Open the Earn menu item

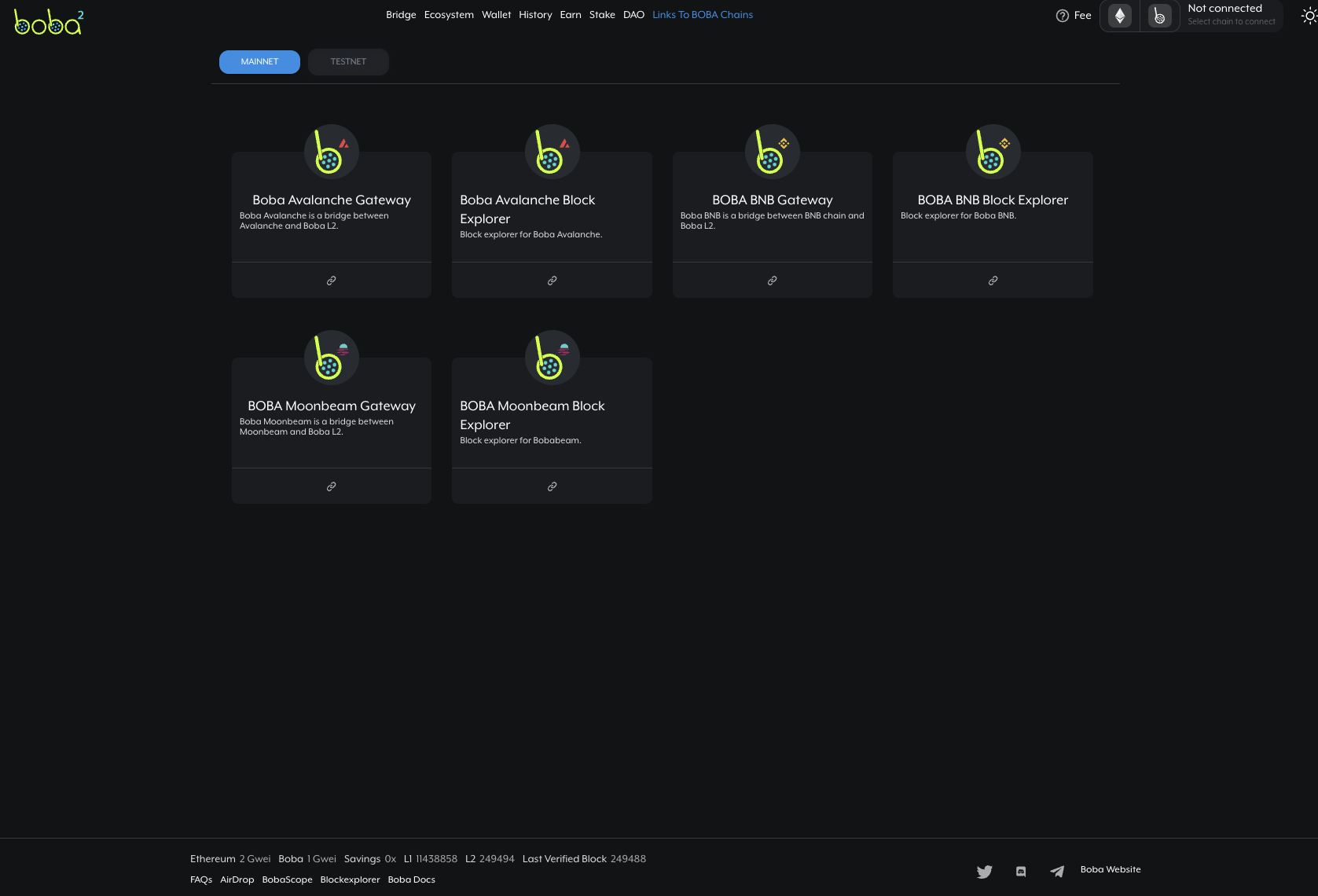coord(571,15)
